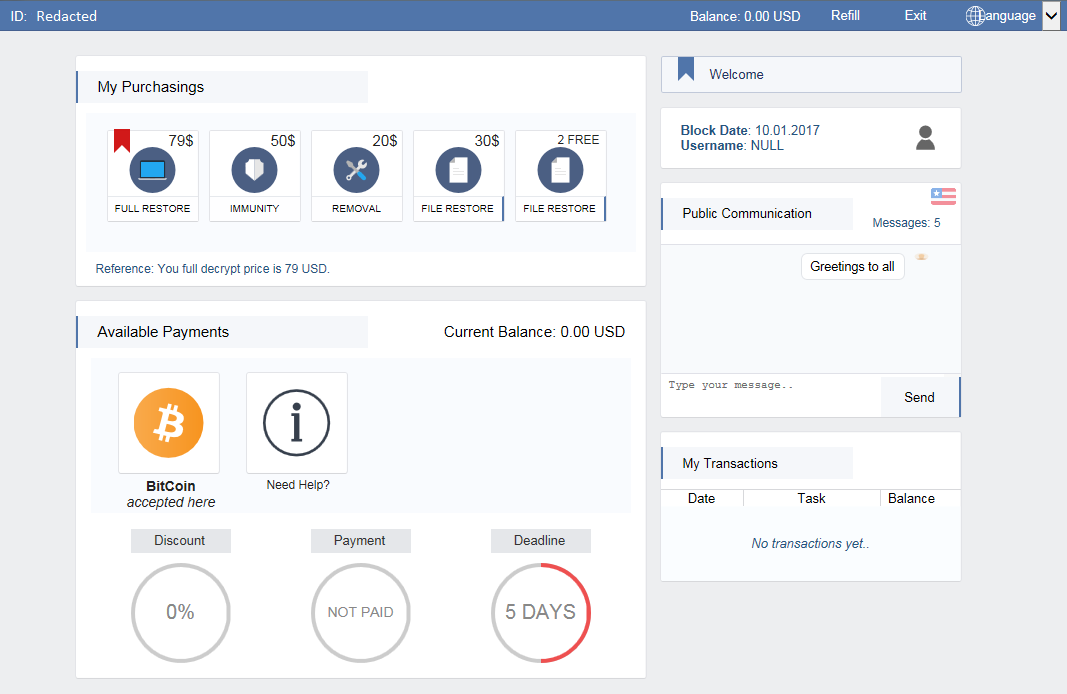Click the globe icon beside Language
This screenshot has height=694, width=1067.
[975, 16]
